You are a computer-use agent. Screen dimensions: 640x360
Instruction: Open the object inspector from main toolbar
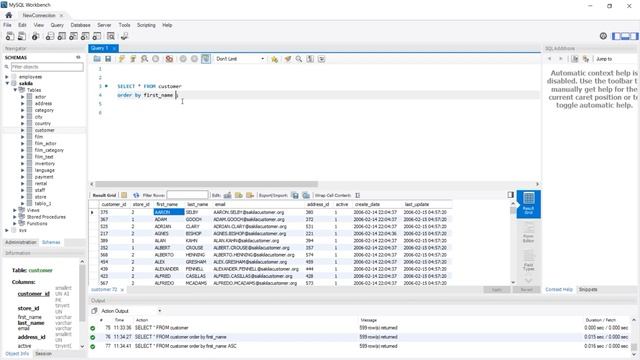pos(36,36)
